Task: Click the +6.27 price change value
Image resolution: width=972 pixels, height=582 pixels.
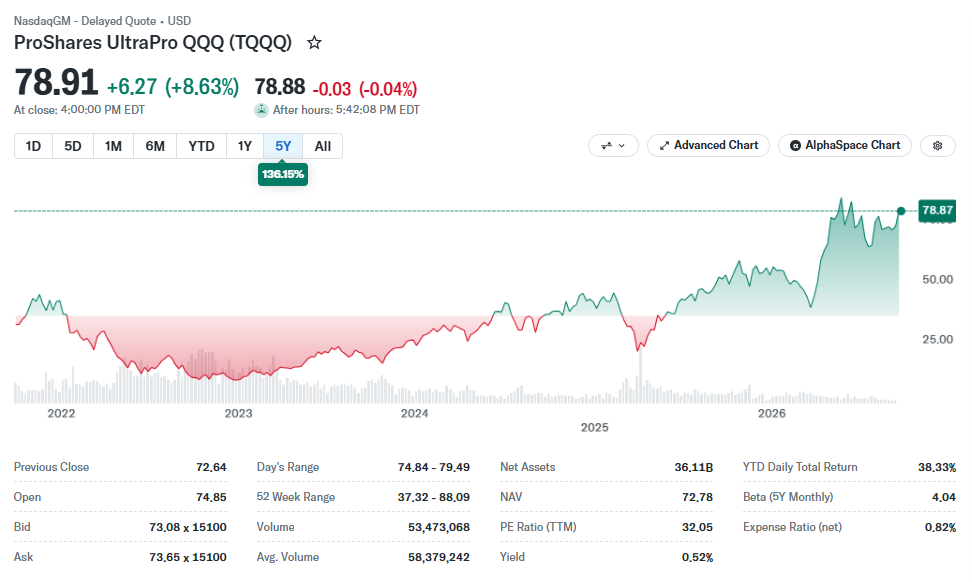Action: pos(132,87)
